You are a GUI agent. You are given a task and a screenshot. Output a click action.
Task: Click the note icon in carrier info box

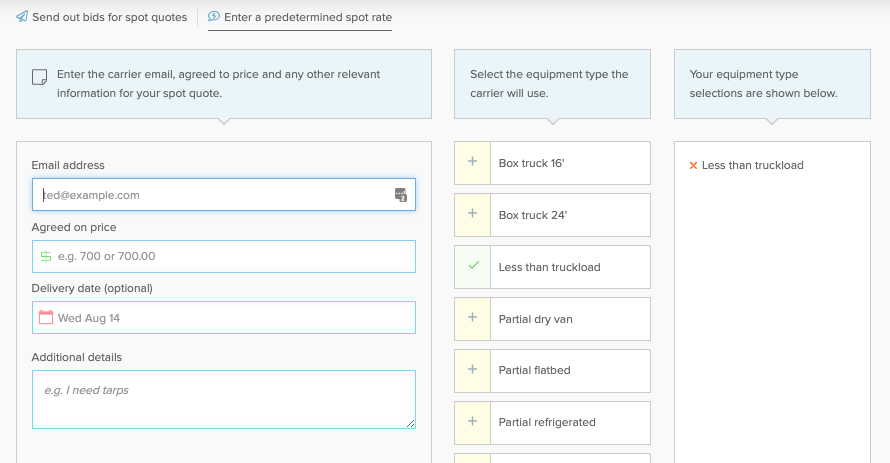tap(40, 77)
